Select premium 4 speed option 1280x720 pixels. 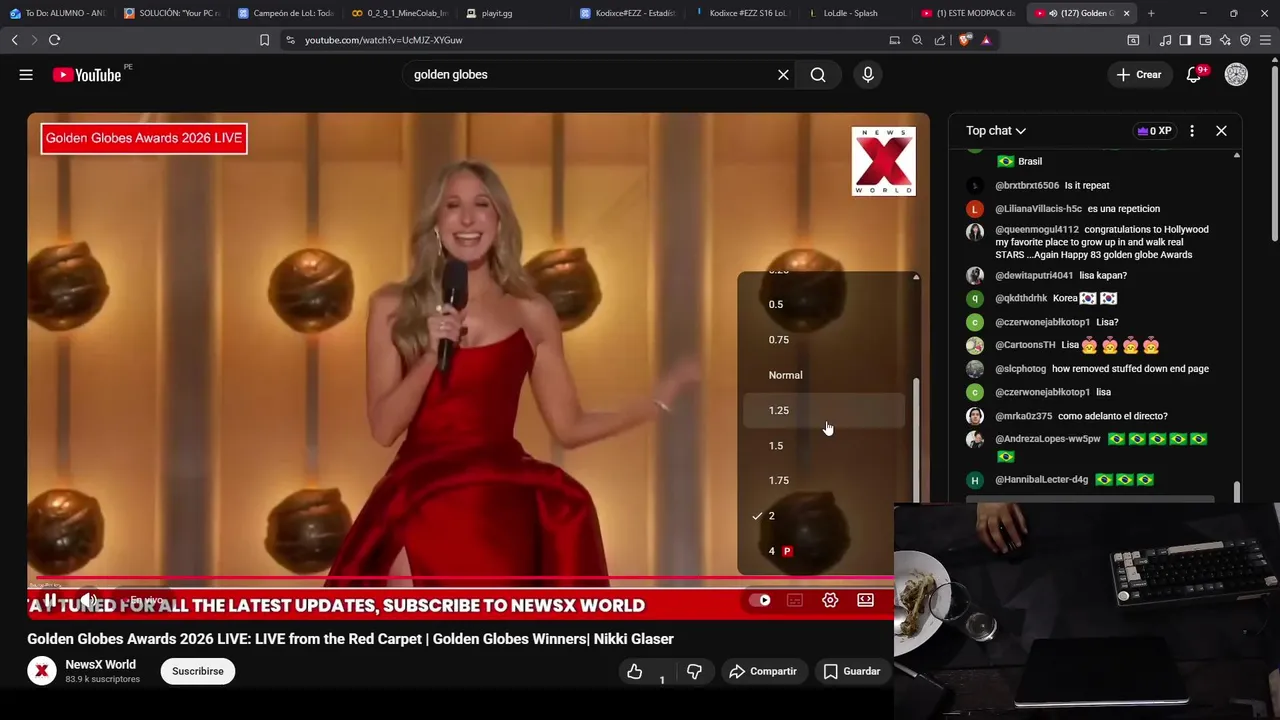click(x=825, y=551)
